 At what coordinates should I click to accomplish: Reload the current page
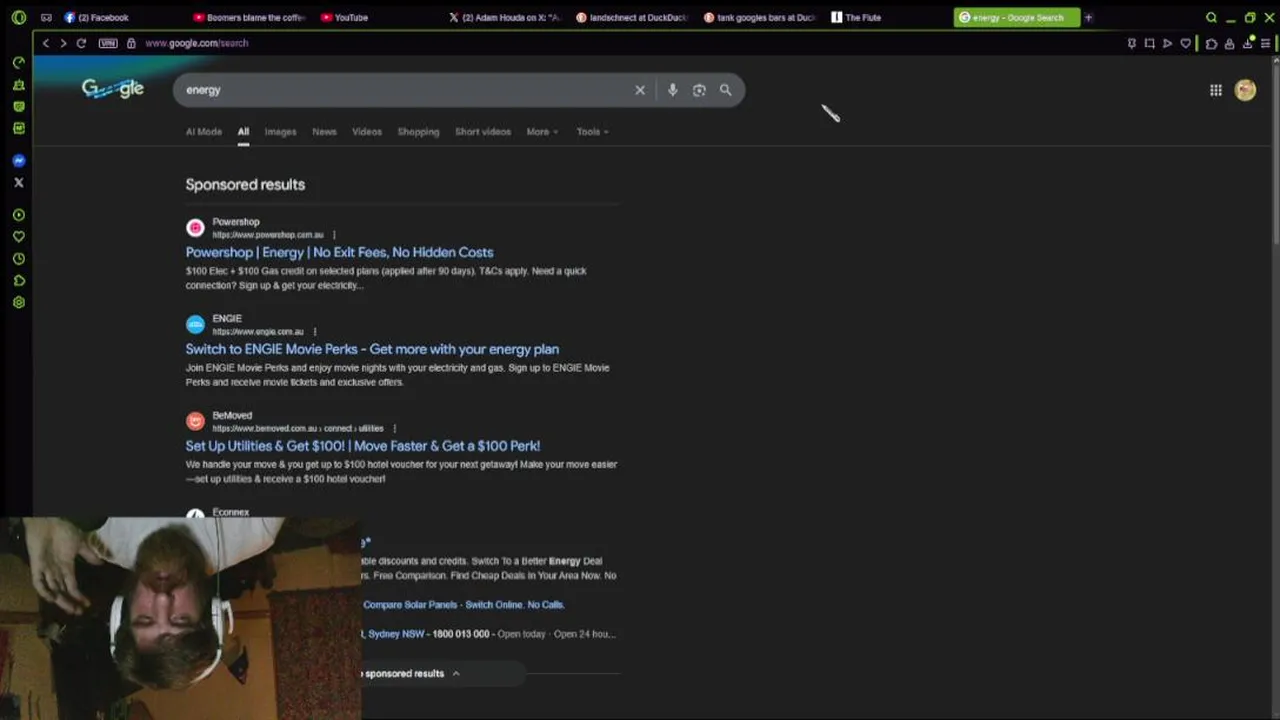click(81, 43)
